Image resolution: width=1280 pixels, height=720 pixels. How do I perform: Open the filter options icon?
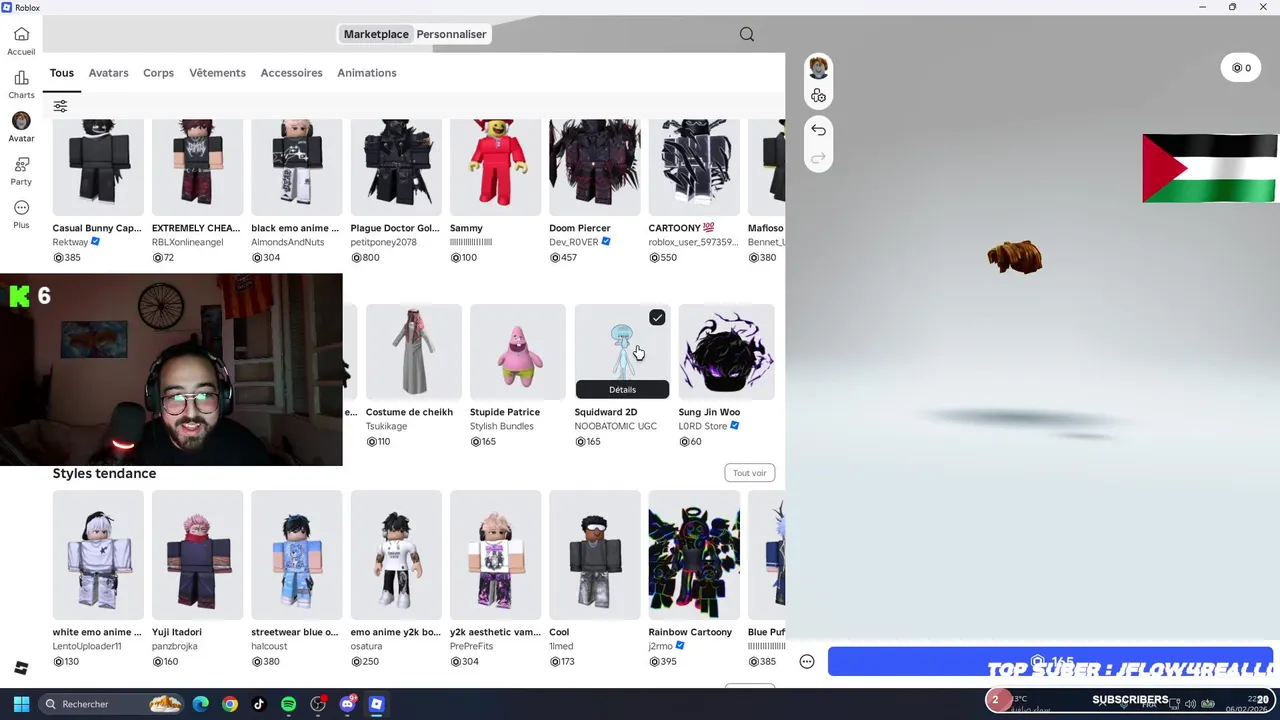pyautogui.click(x=60, y=106)
